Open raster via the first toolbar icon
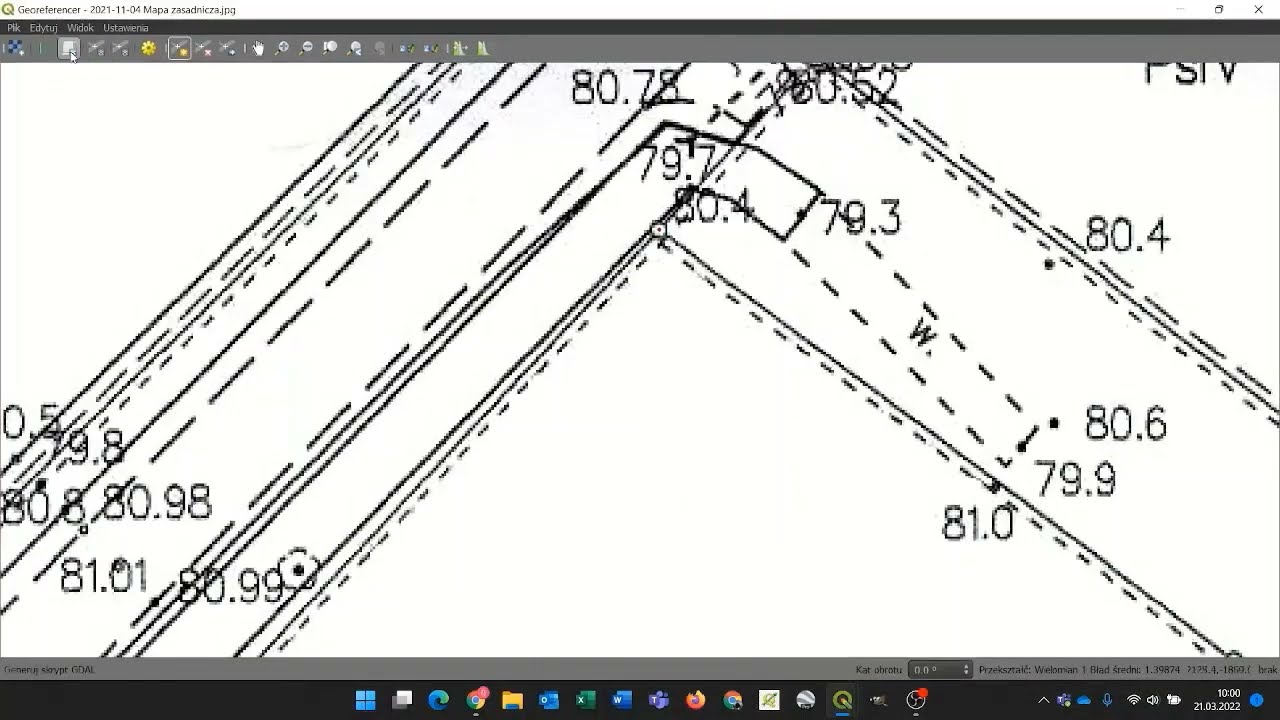The width and height of the screenshot is (1280, 720). coord(14,48)
